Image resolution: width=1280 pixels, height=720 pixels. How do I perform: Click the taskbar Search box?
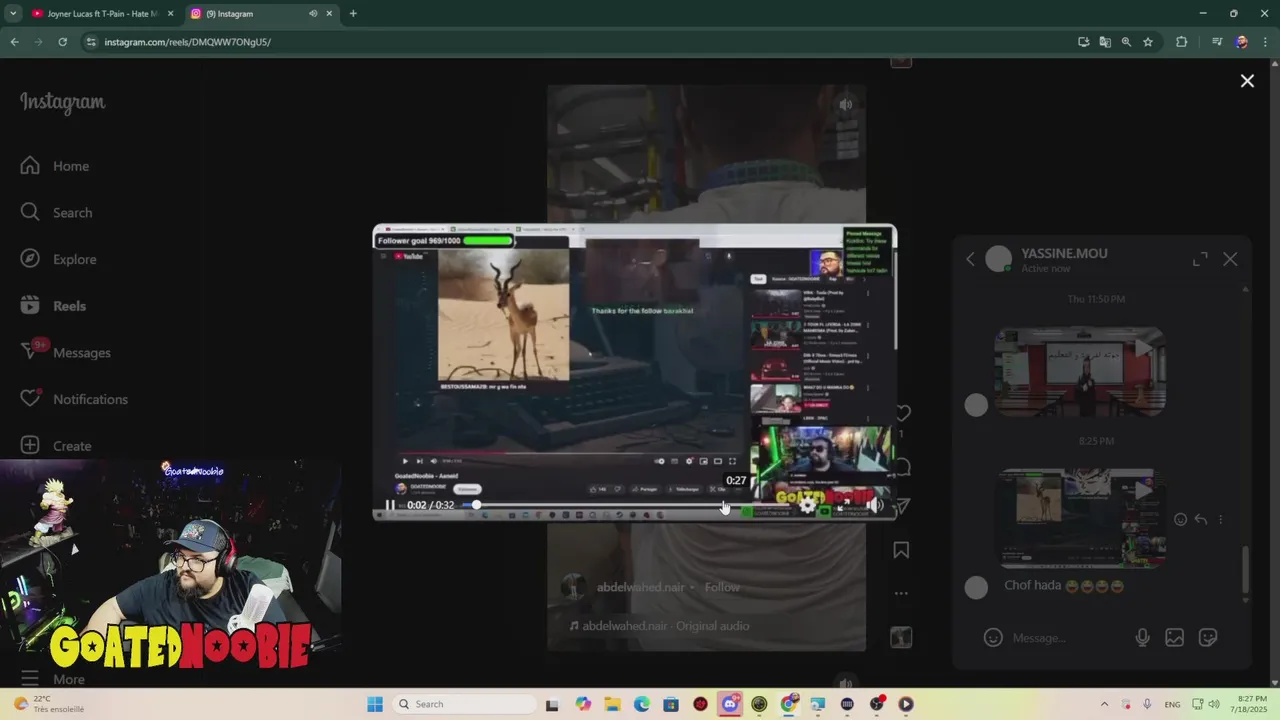463,704
